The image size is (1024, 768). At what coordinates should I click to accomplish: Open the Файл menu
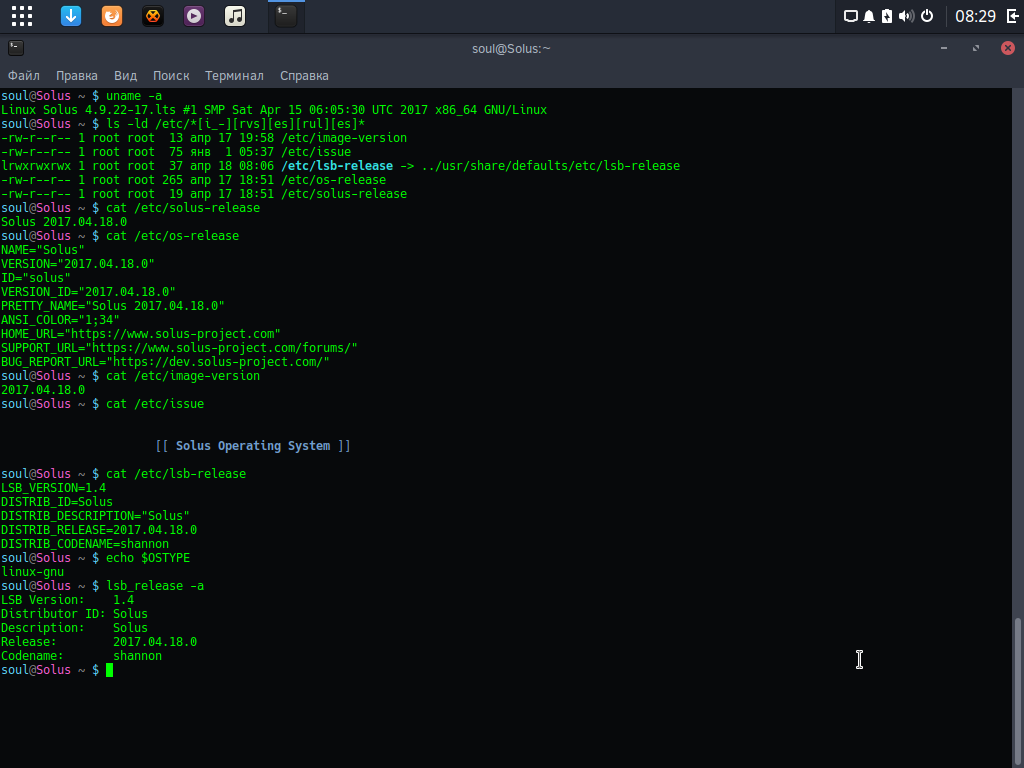point(24,76)
